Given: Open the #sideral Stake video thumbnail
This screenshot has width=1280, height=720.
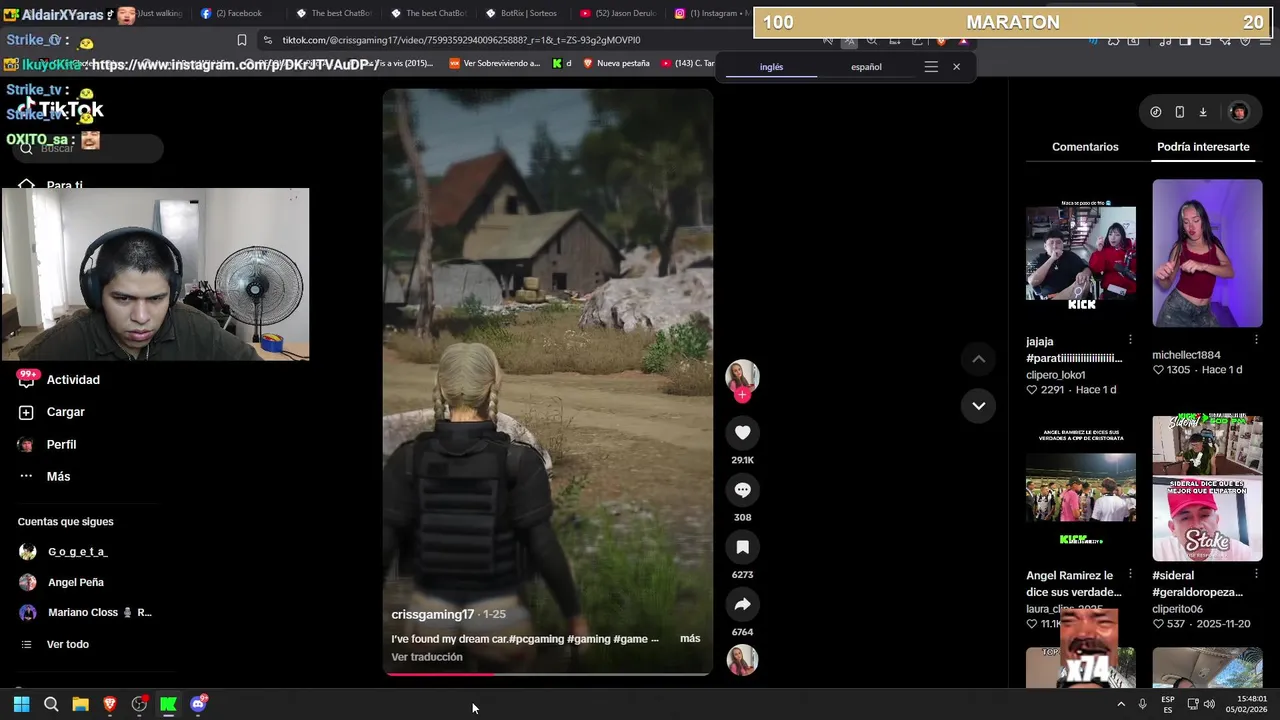Looking at the screenshot, I should (x=1207, y=488).
